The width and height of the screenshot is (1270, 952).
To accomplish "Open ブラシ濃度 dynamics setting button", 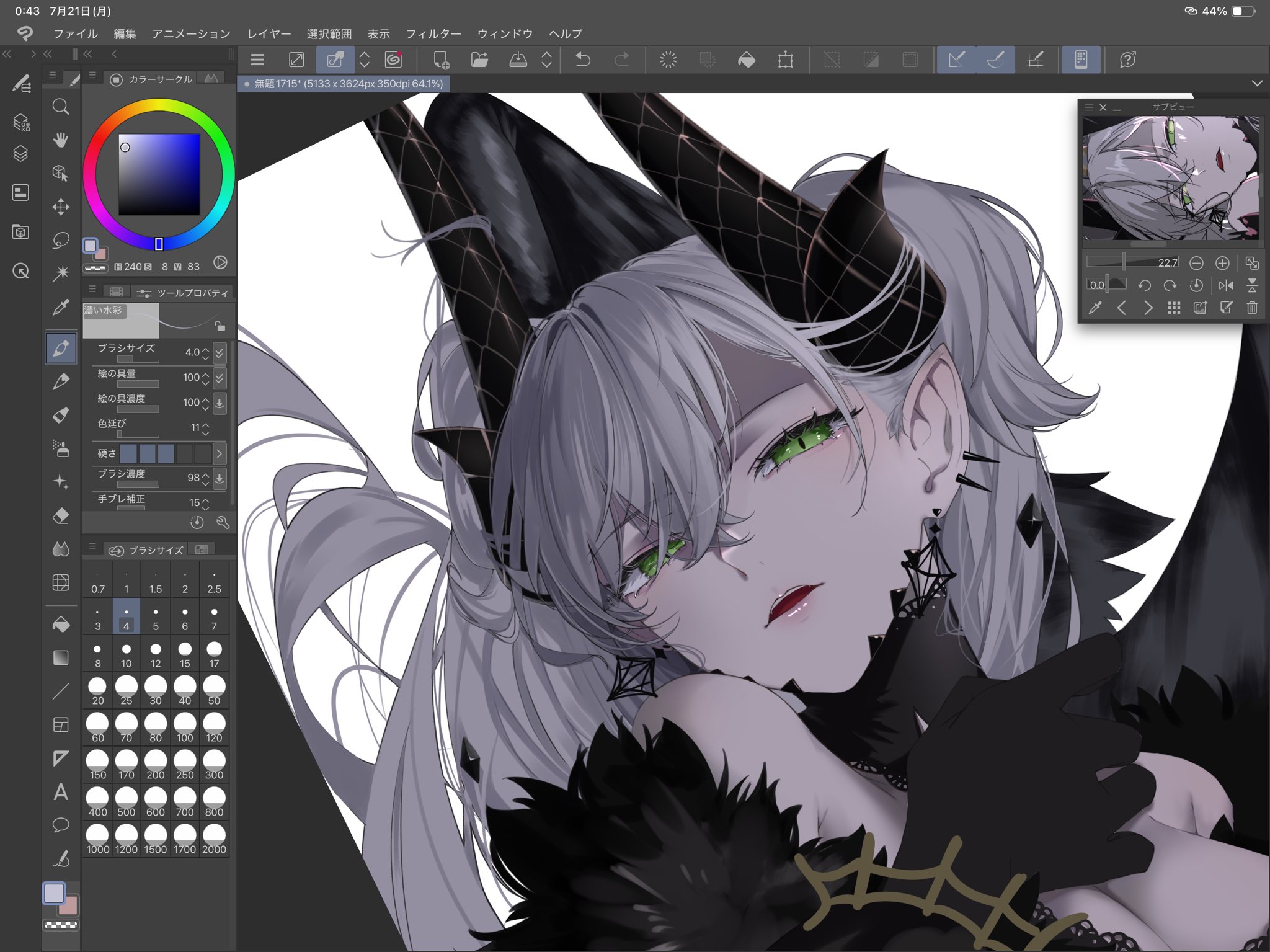I will 220,478.
